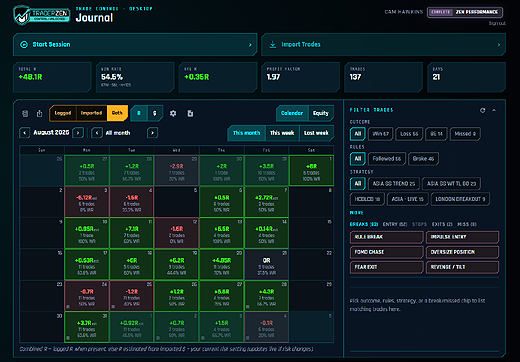The width and height of the screenshot is (520, 362).
Task: Click Start Session button
Action: pyautogui.click(x=135, y=44)
